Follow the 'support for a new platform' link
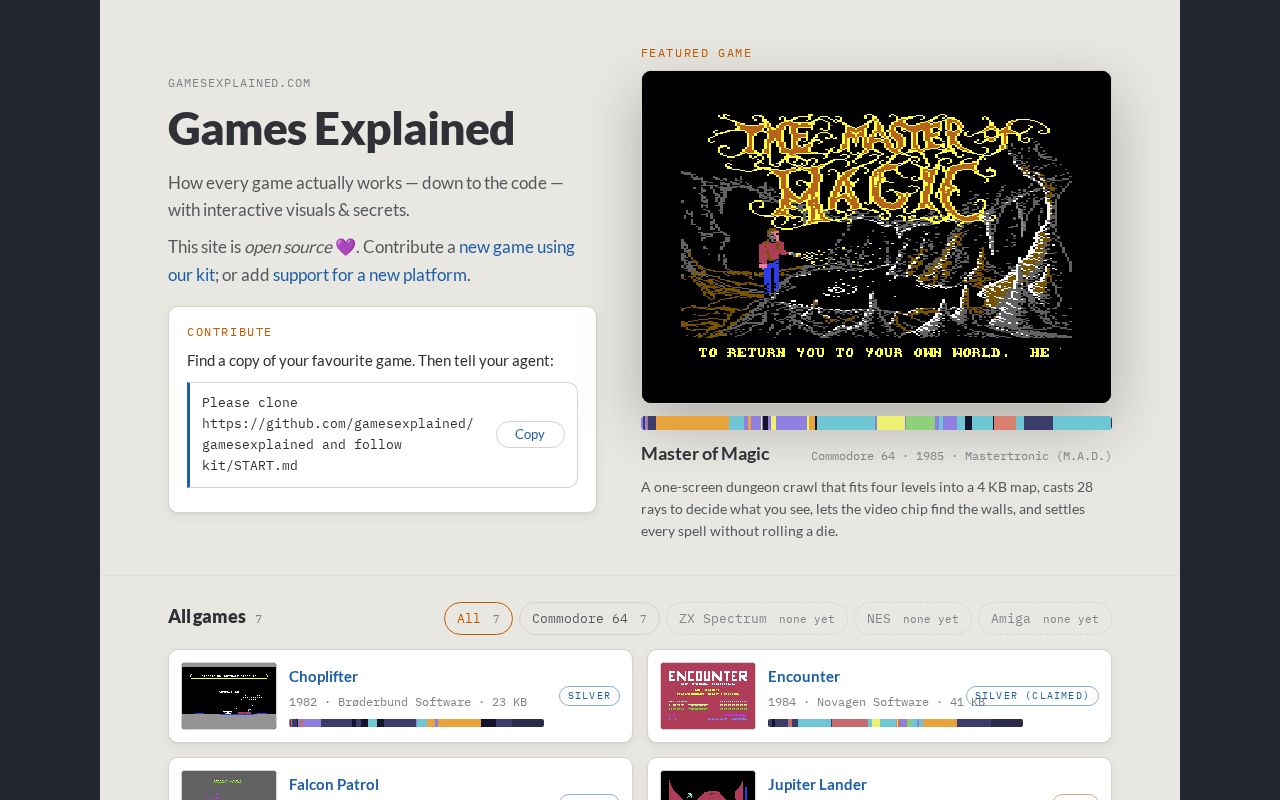The height and width of the screenshot is (800, 1280). tap(370, 275)
